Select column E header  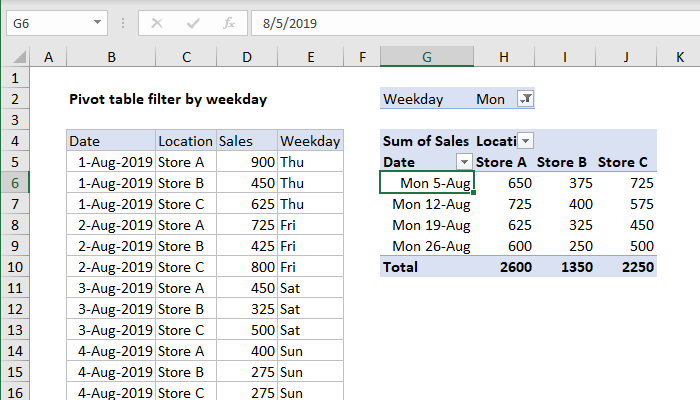311,57
